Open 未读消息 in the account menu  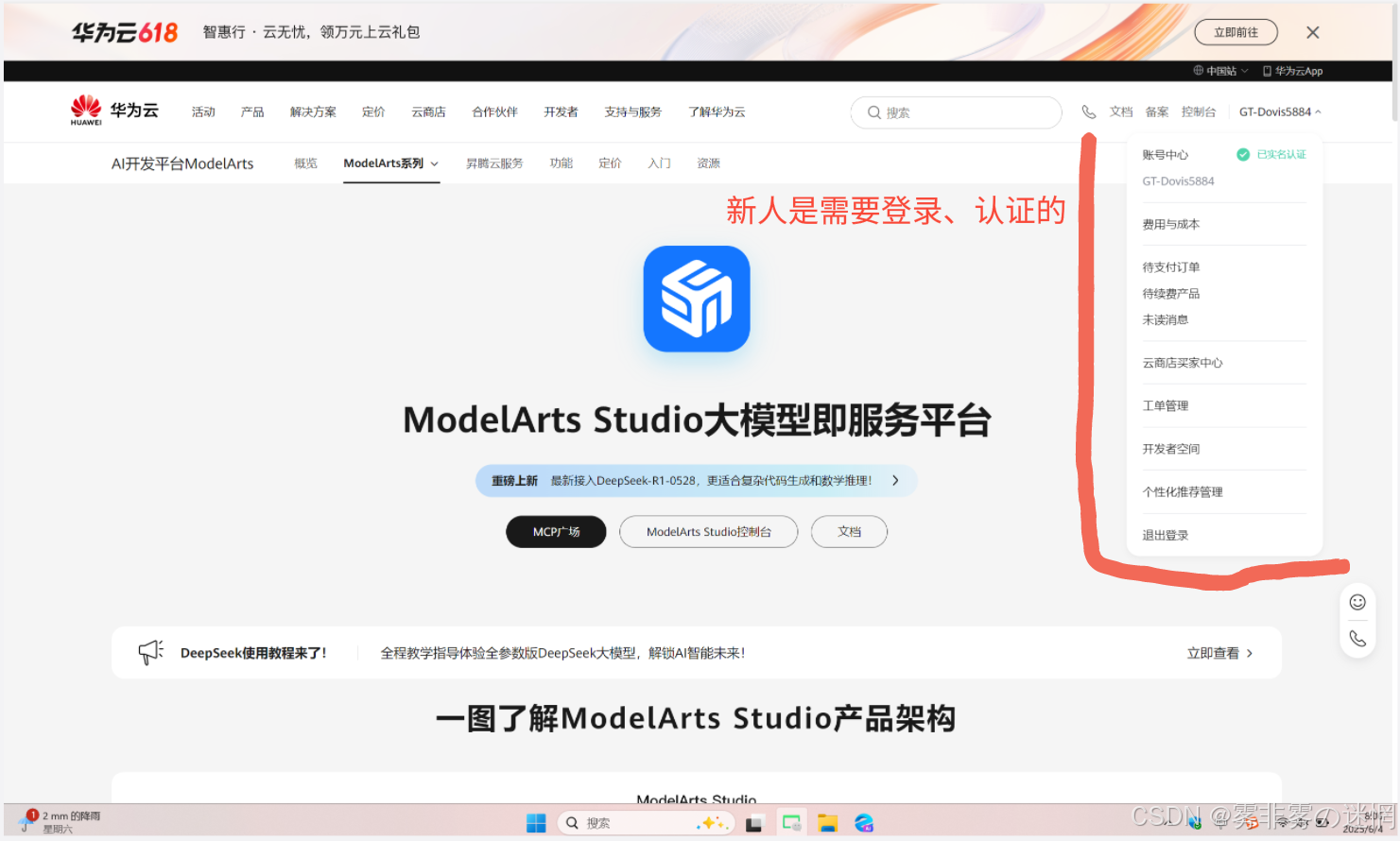[x=1166, y=320]
